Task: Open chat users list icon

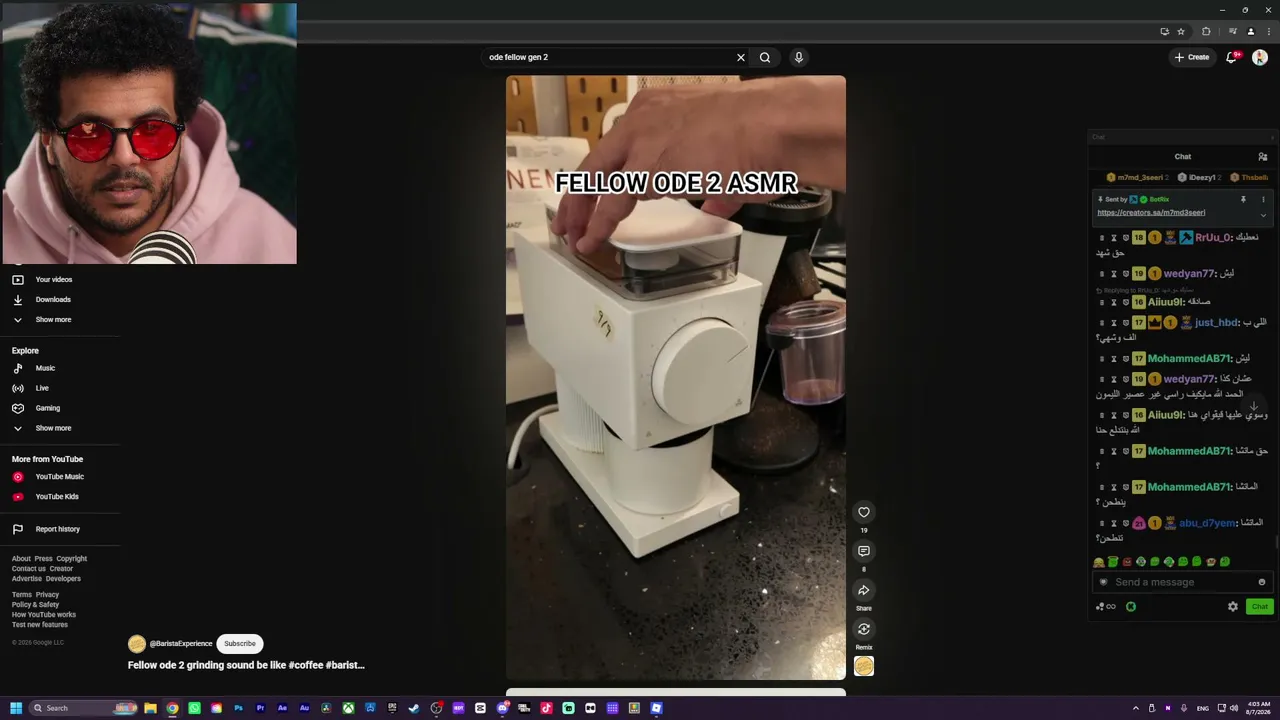Action: point(1263,157)
